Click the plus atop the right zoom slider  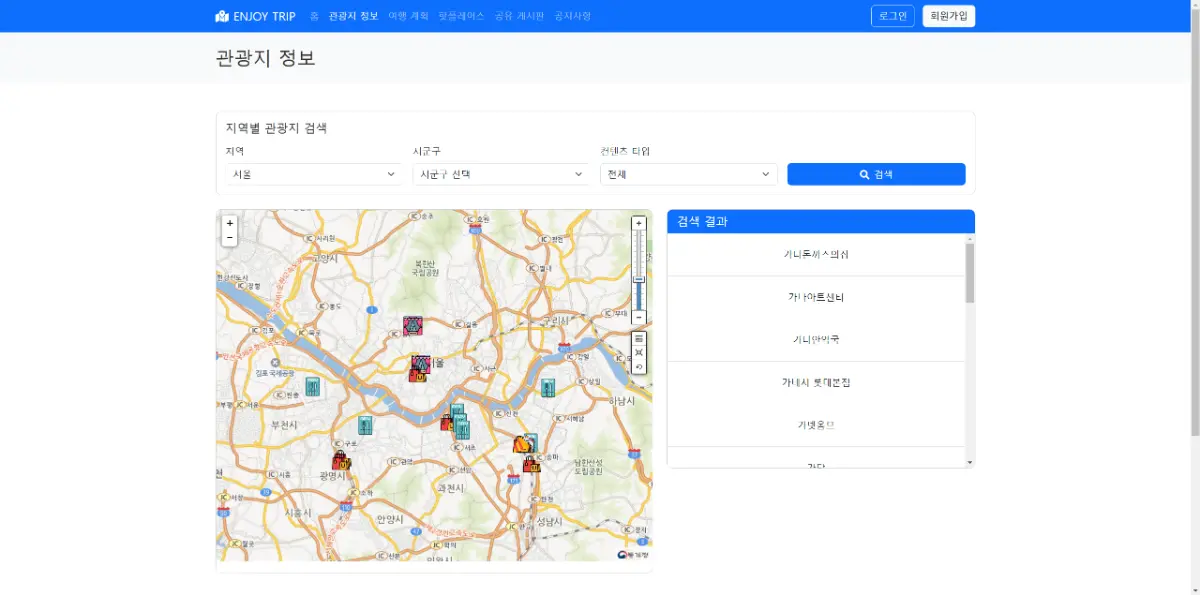point(639,223)
